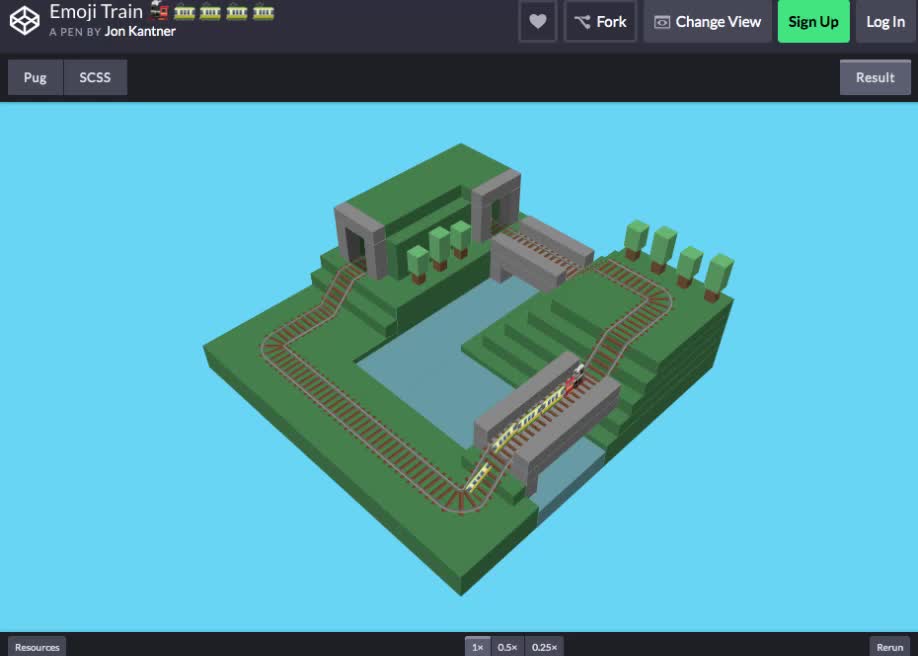This screenshot has height=656, width=918.
Task: Open the Resources panel
Action: [x=37, y=647]
